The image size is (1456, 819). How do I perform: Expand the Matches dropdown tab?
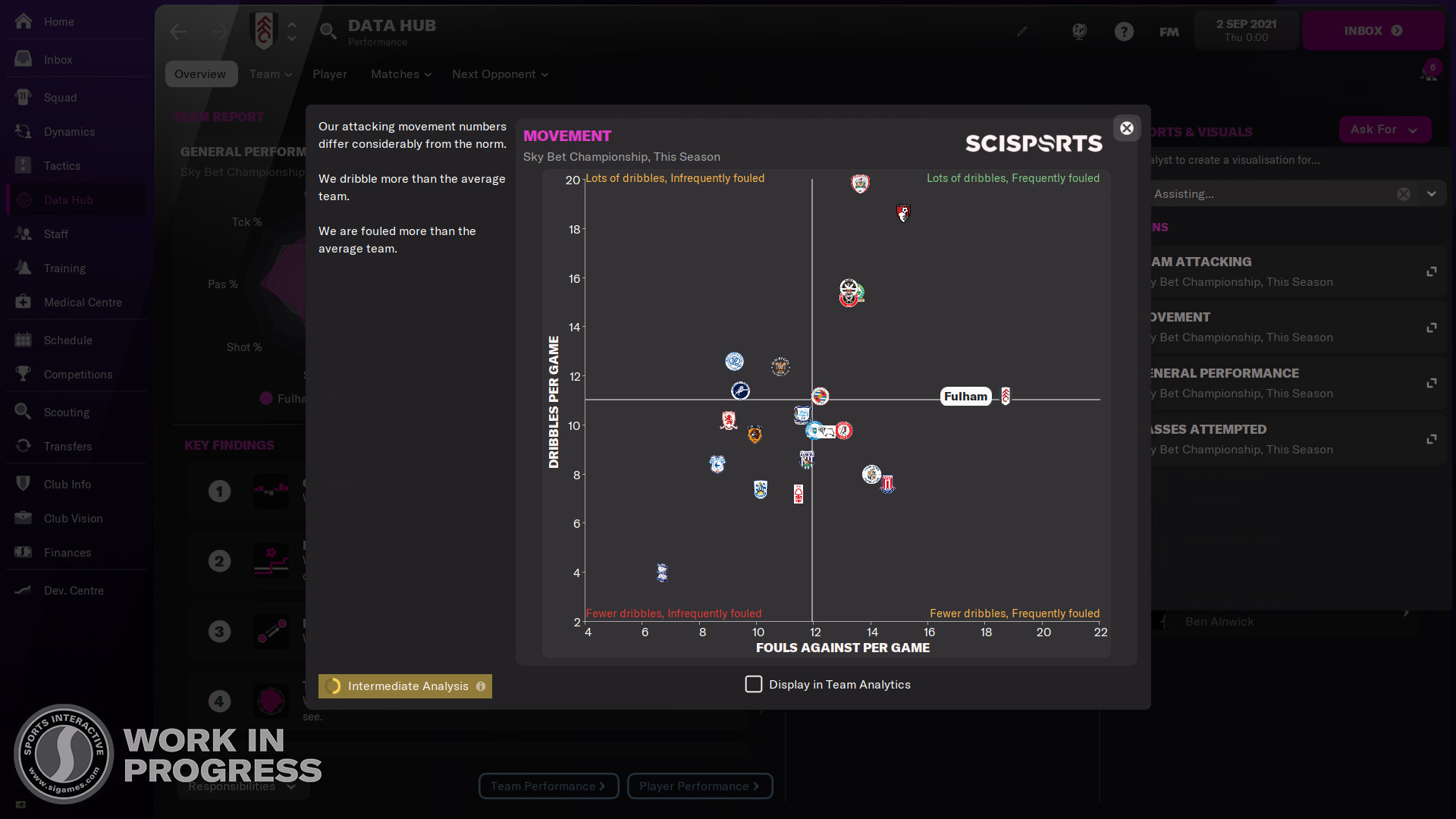click(399, 74)
